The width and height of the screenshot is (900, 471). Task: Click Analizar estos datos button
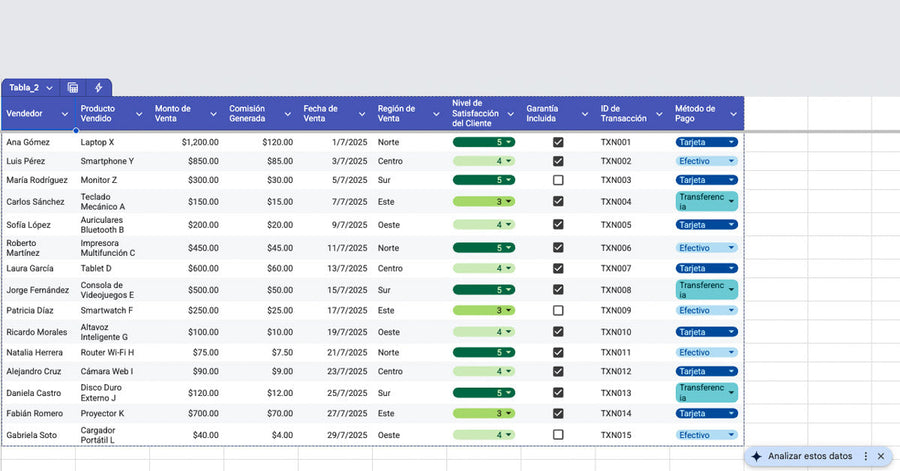point(810,456)
